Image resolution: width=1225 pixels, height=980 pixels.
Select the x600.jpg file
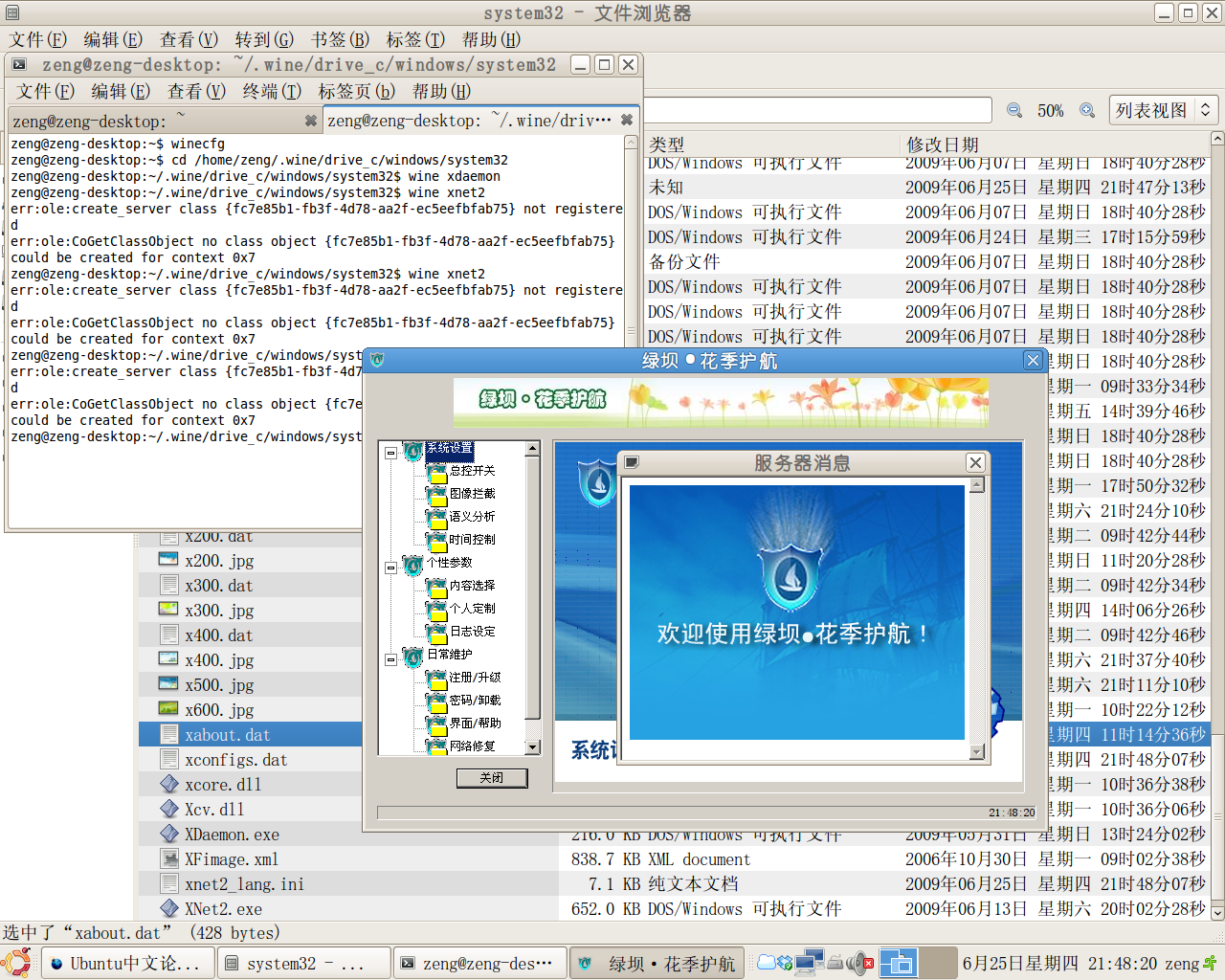[x=219, y=709]
